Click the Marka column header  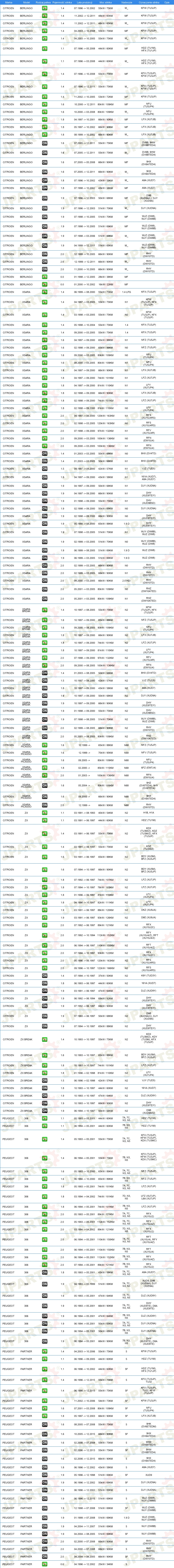[x=8, y=2]
